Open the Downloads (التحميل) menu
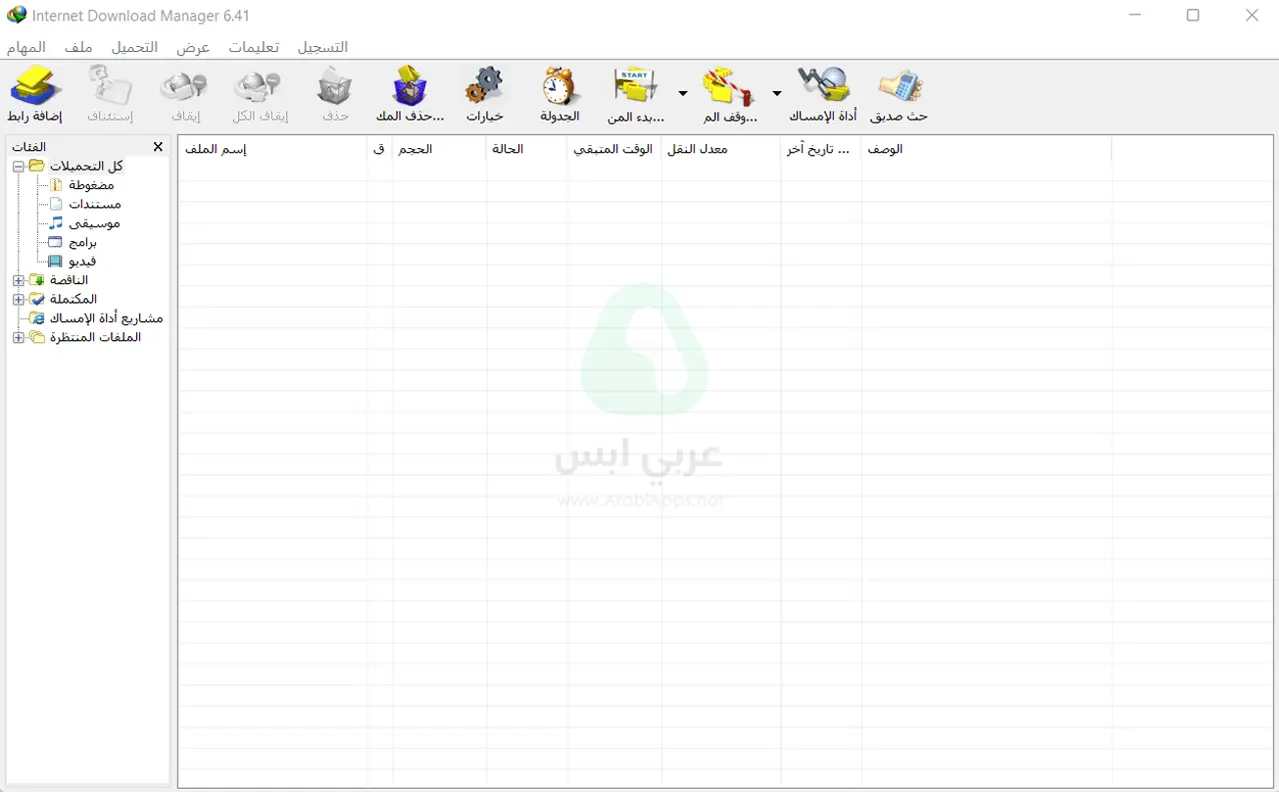1279x792 pixels. 134,47
